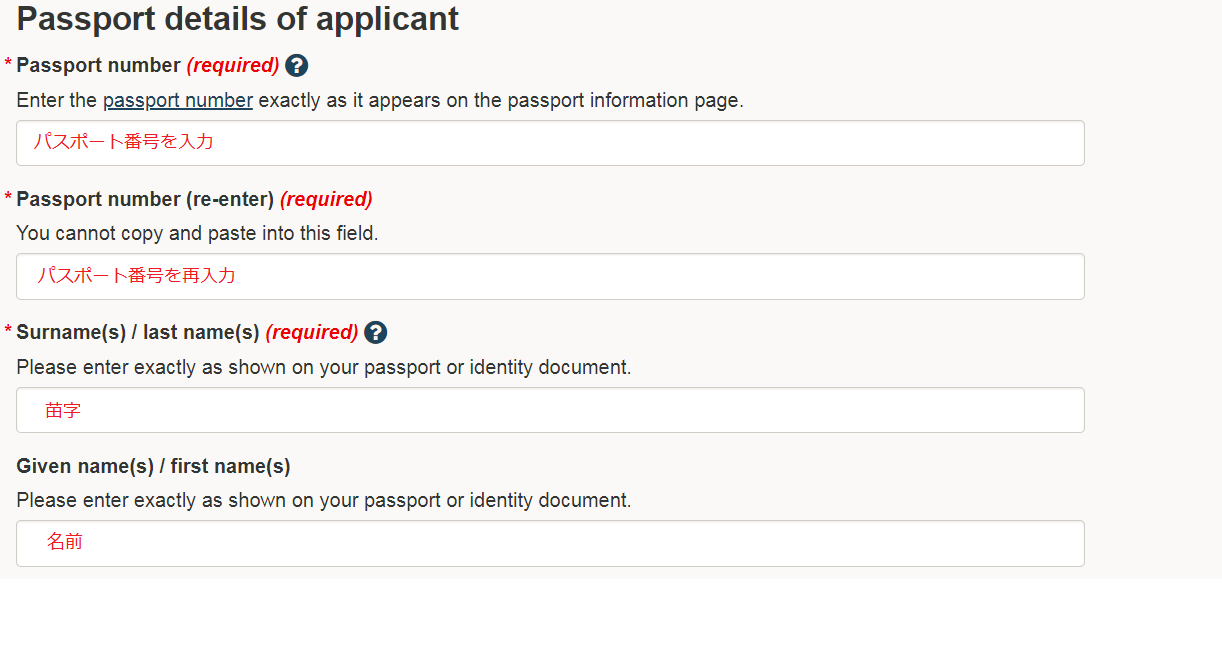This screenshot has width=1222, height=648.
Task: Focus the Given name(s) / first name(s) field
Action: click(550, 543)
